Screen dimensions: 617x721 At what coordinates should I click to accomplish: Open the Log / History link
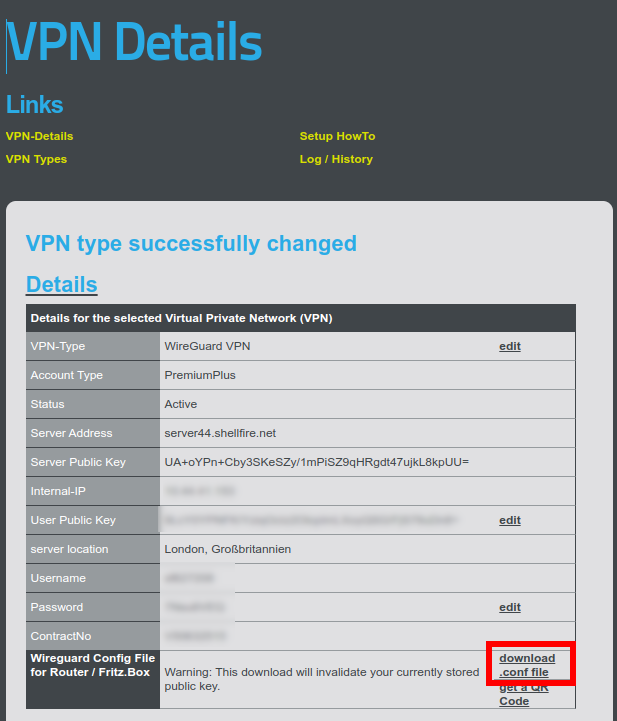(x=336, y=159)
